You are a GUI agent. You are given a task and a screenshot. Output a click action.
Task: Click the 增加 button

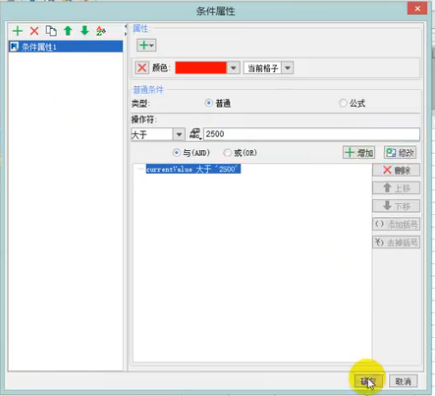click(x=359, y=153)
